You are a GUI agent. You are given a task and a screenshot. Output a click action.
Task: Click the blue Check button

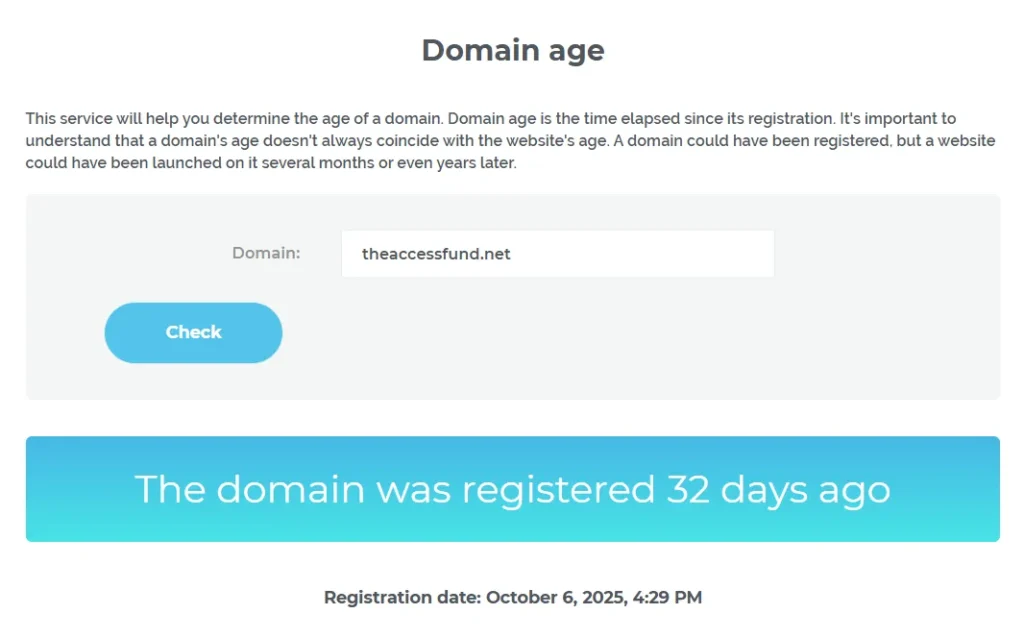(193, 333)
